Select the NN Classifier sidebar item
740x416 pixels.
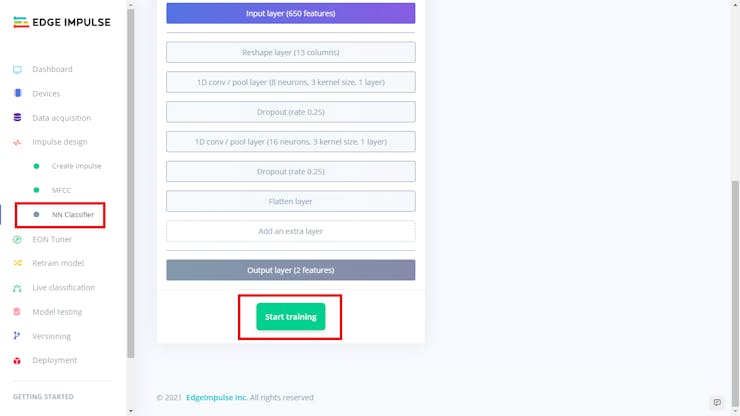[x=72, y=214]
